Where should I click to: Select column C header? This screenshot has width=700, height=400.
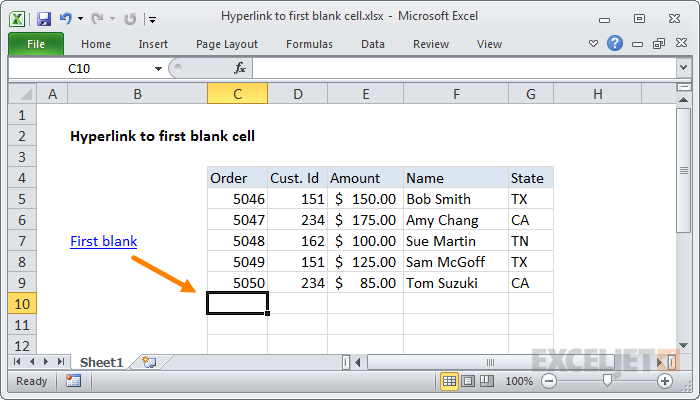tap(238, 94)
